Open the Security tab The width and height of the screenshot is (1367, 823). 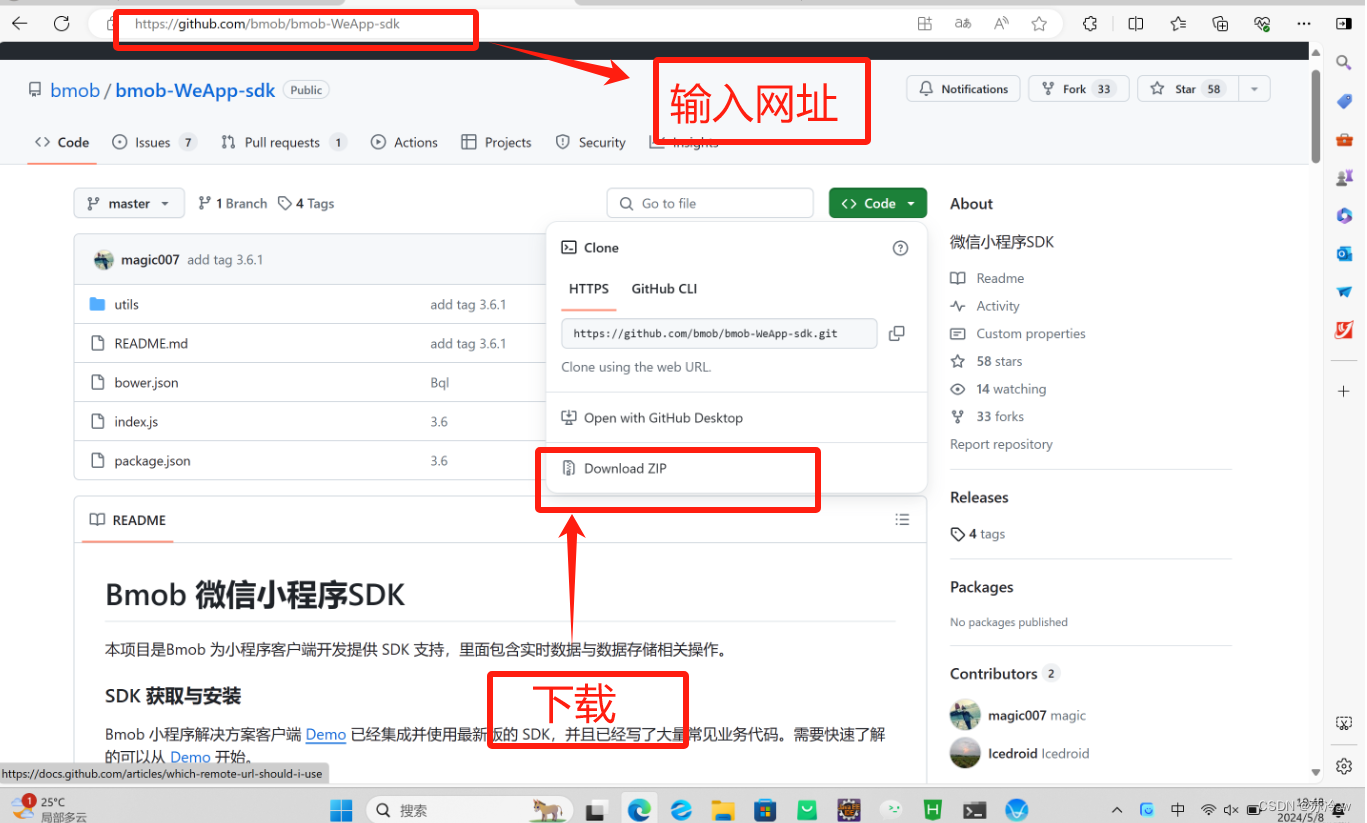click(590, 142)
